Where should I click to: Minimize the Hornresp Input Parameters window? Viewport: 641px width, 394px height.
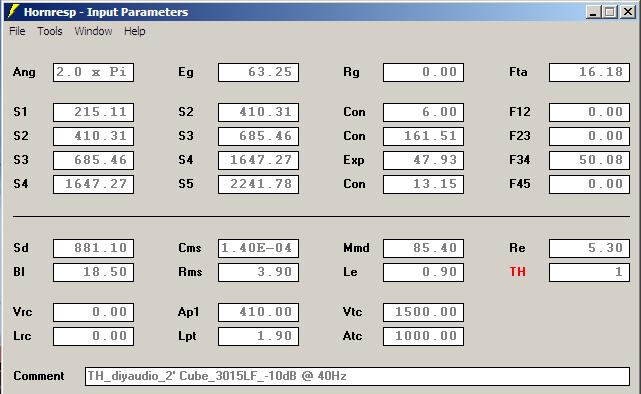[593, 12]
